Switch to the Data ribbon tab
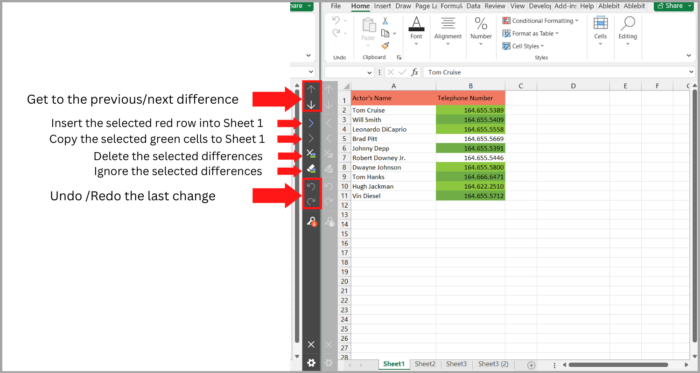Screen dimensions: 700x373 pyautogui.click(x=473, y=6)
